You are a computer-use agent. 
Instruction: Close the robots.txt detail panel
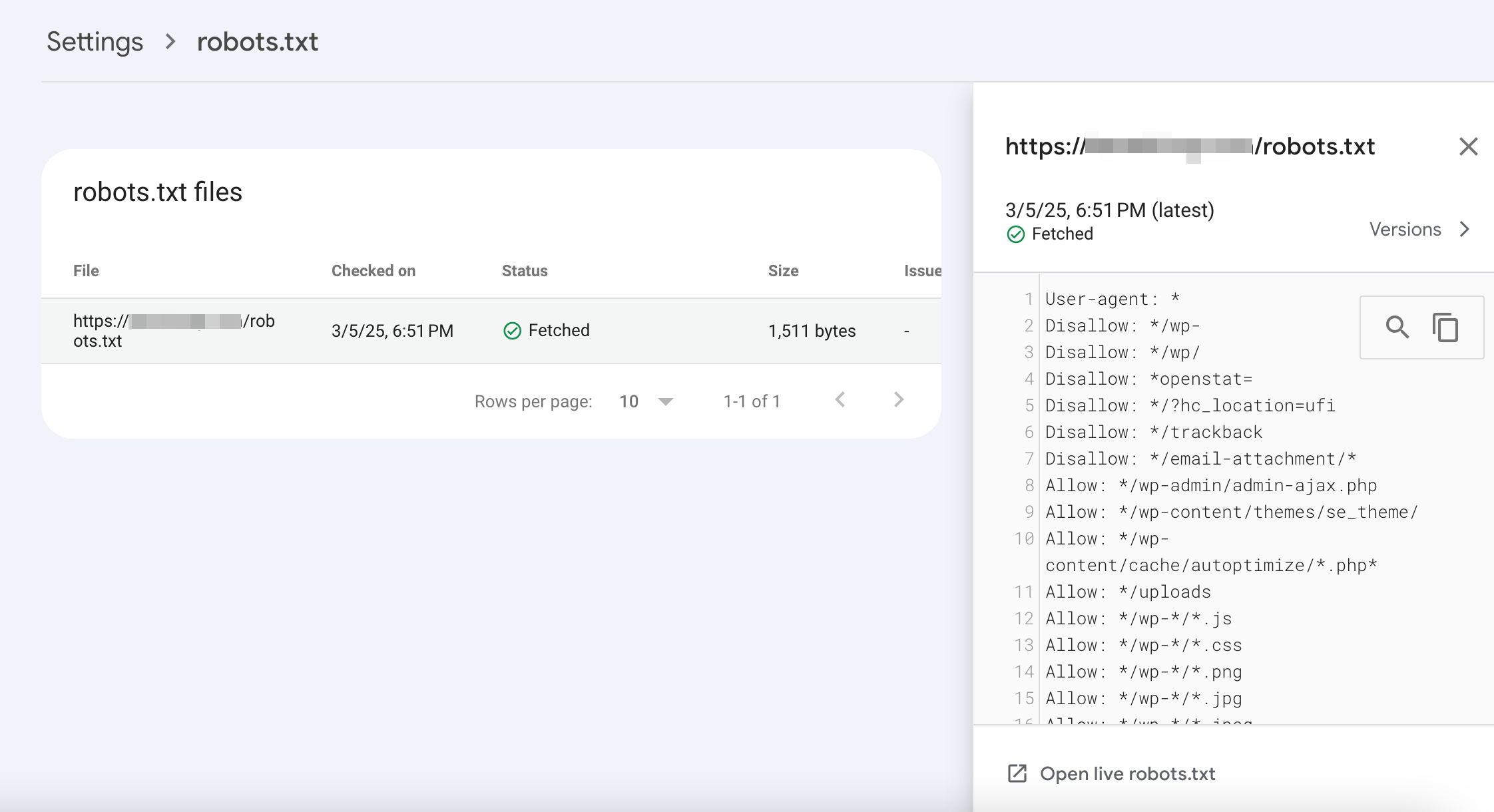(1468, 146)
